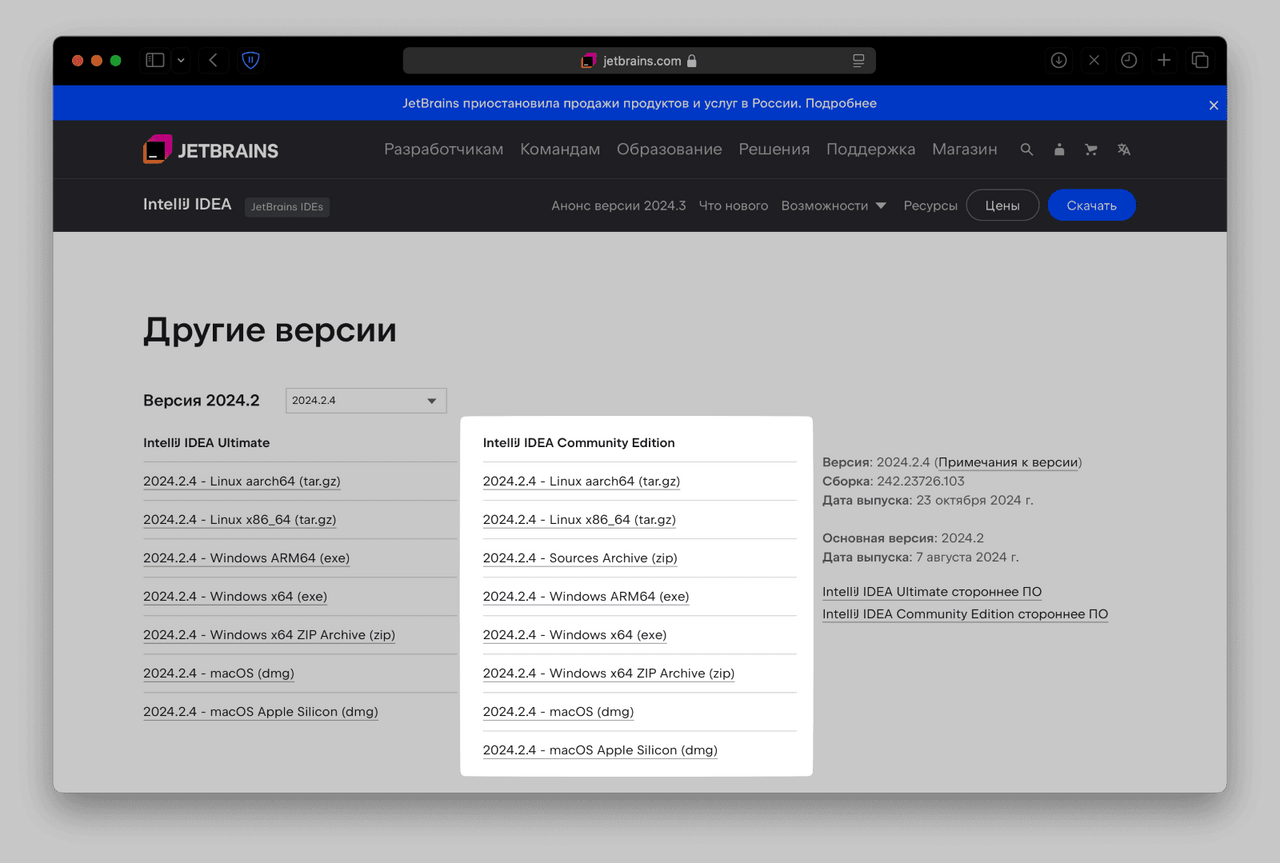
Task: Open the language selector icon
Action: [x=1124, y=149]
